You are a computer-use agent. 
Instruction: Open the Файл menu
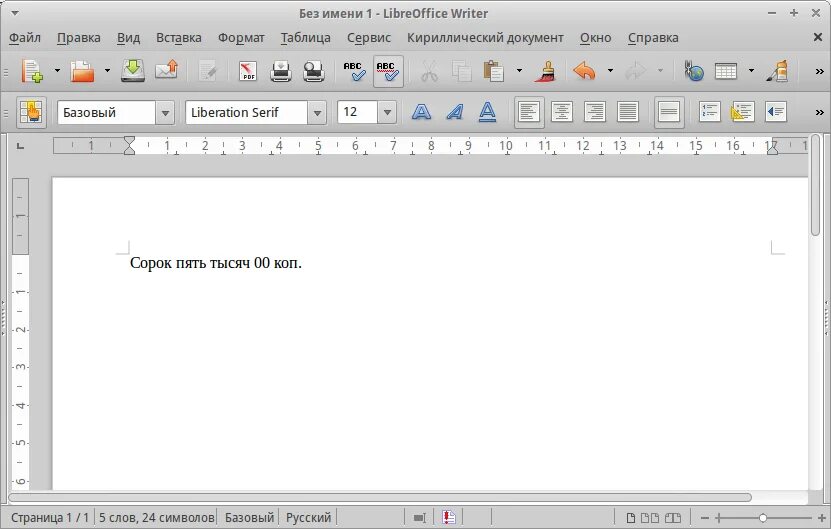pos(25,38)
